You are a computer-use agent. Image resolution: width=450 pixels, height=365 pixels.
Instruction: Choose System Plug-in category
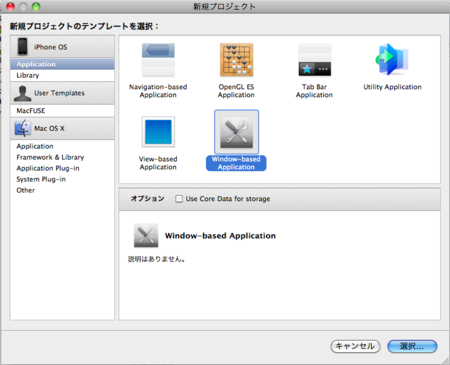[62, 179]
